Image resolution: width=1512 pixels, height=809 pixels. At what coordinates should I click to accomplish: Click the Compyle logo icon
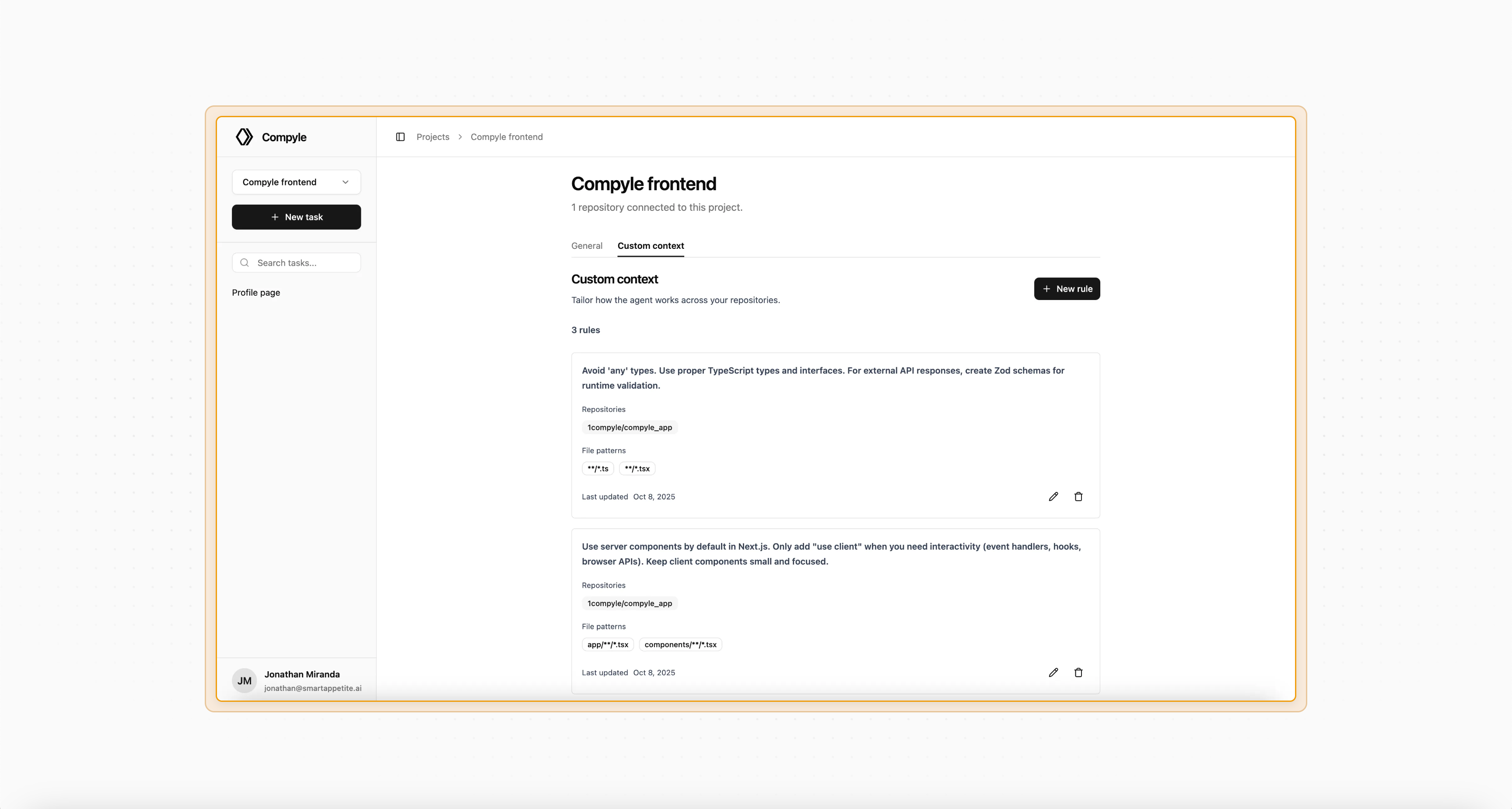pos(244,137)
